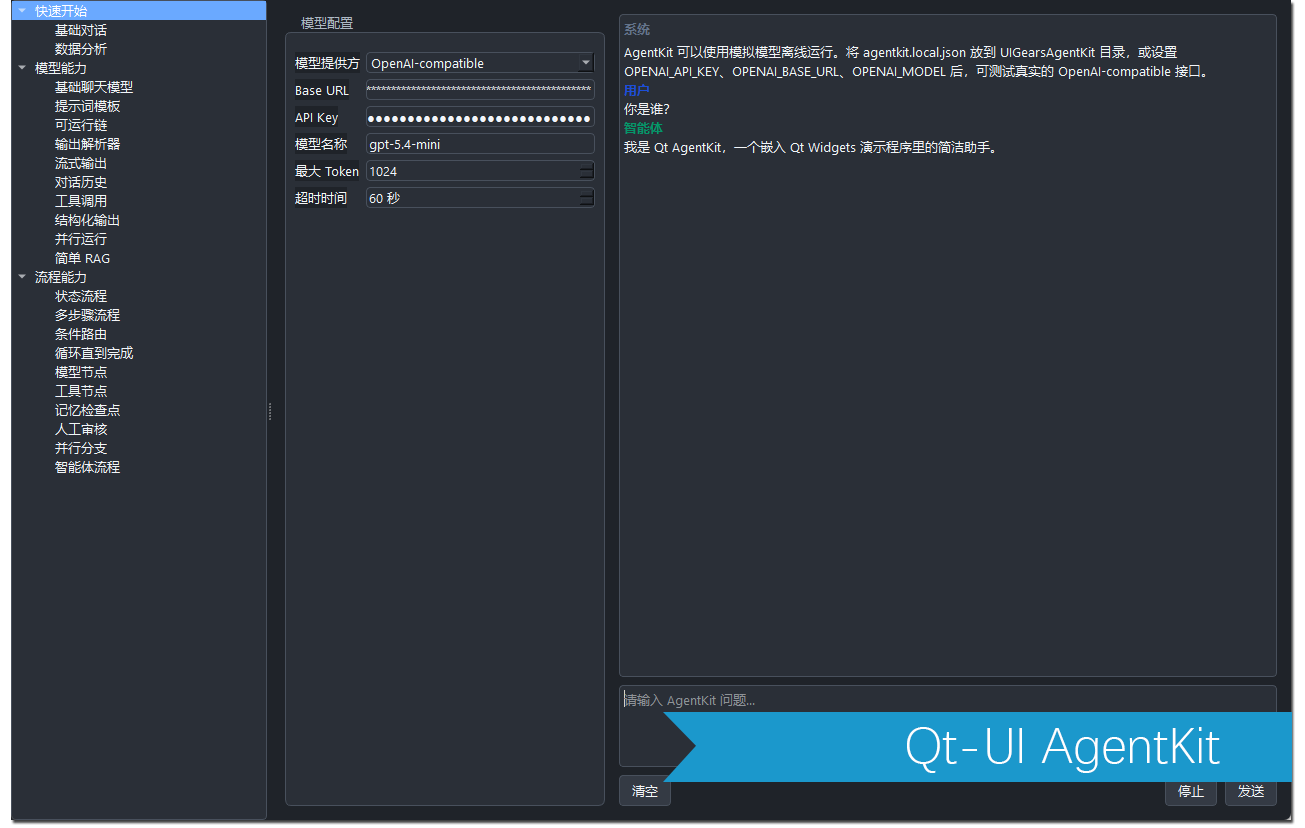Click the 最大 Token spinner arrows
Viewport: 1305px width, 828px height.
click(586, 171)
